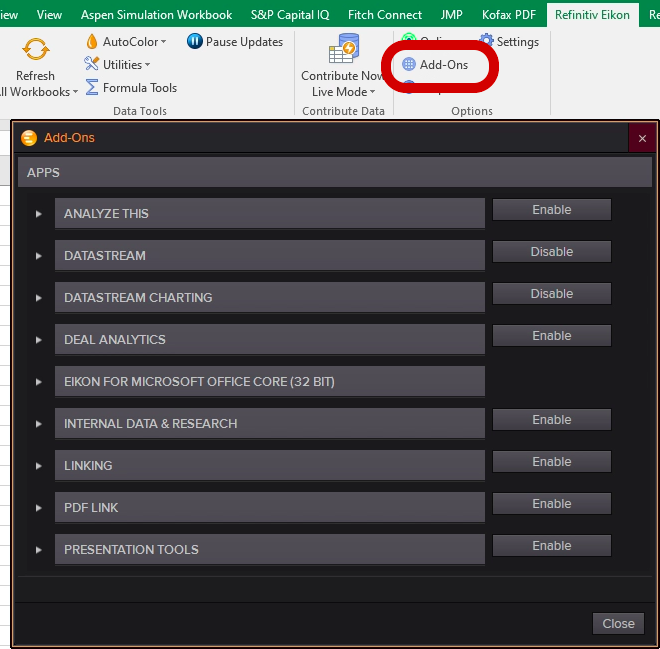Open Settings gear in Options group

pyautogui.click(x=487, y=42)
